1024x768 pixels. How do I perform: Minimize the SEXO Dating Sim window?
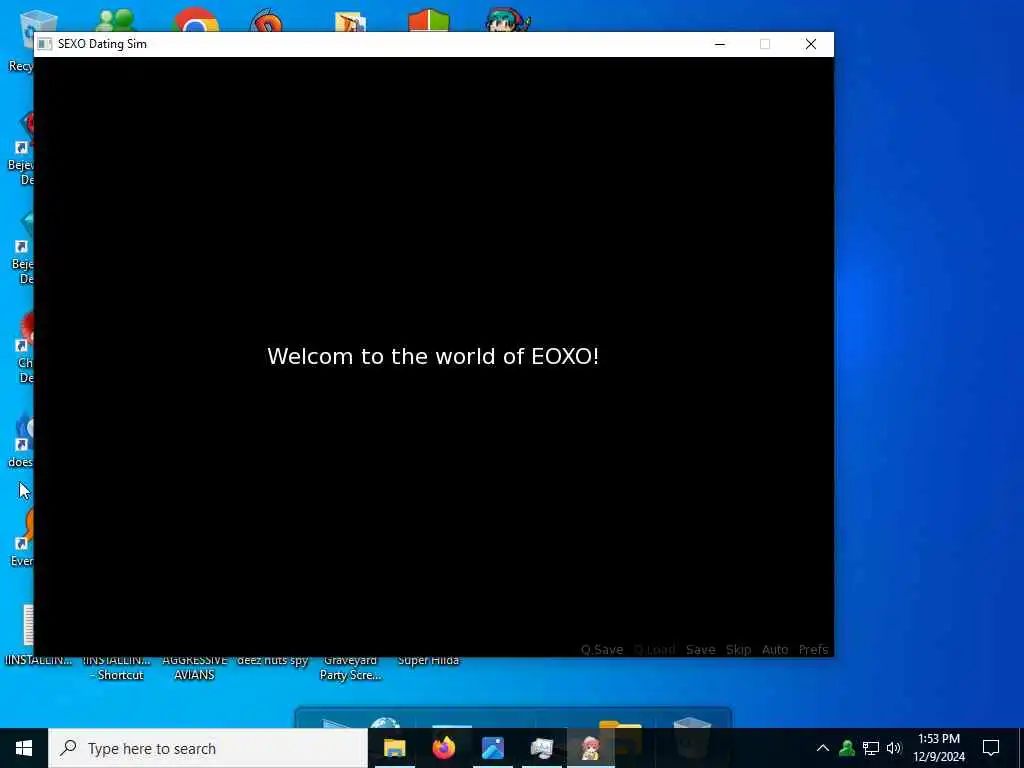tap(720, 44)
